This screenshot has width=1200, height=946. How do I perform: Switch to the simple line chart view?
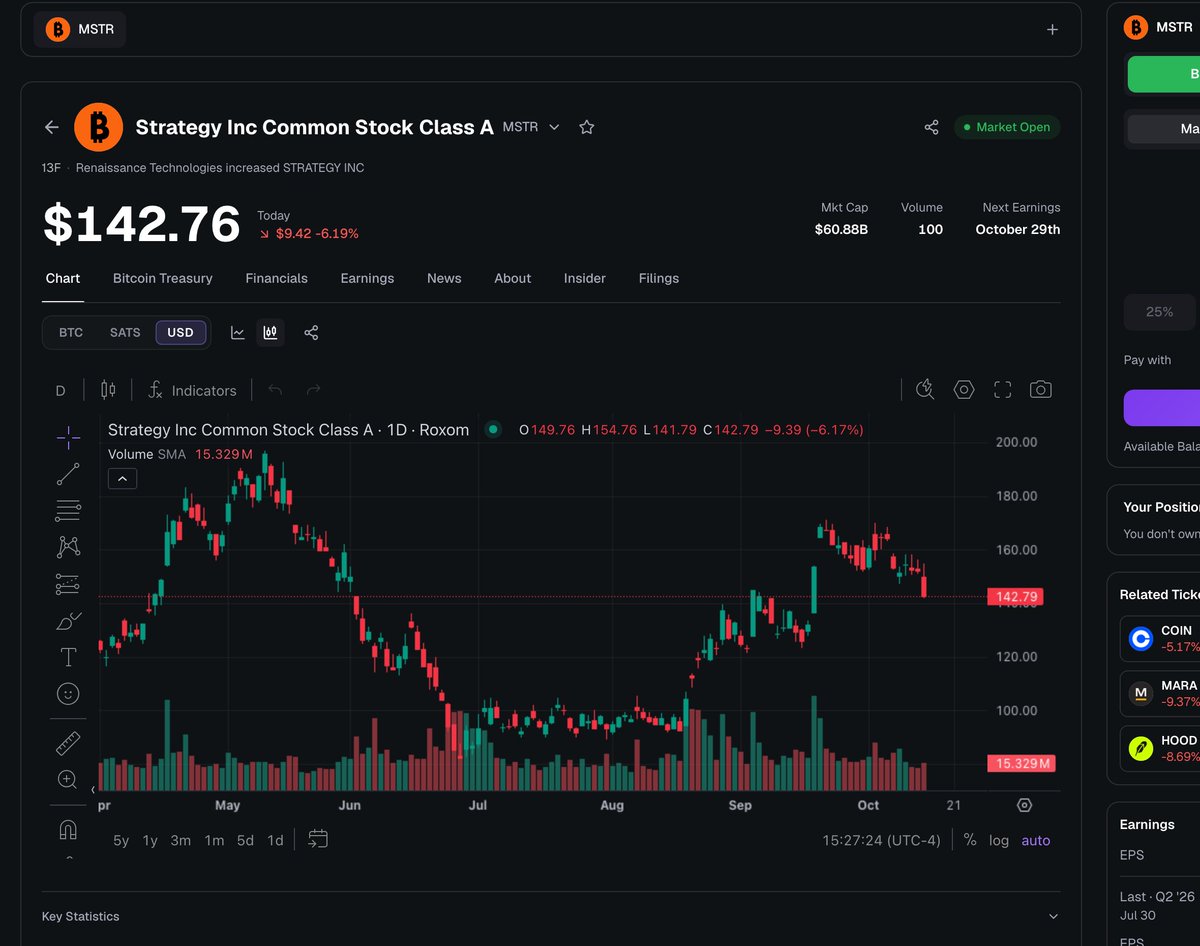tap(238, 333)
